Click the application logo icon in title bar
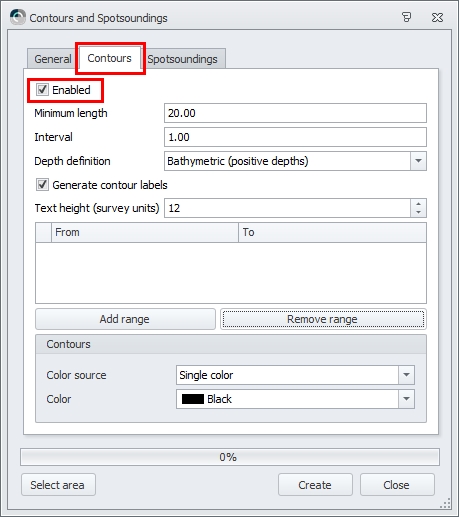The height and width of the screenshot is (517, 459). coord(18,17)
